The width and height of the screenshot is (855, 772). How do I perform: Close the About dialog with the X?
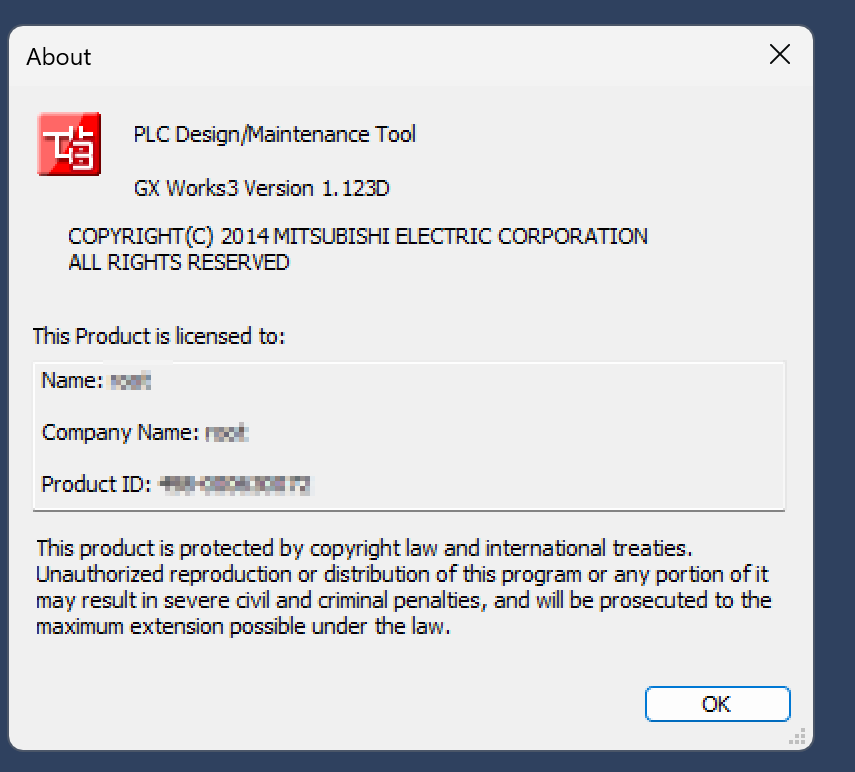pyautogui.click(x=779, y=55)
